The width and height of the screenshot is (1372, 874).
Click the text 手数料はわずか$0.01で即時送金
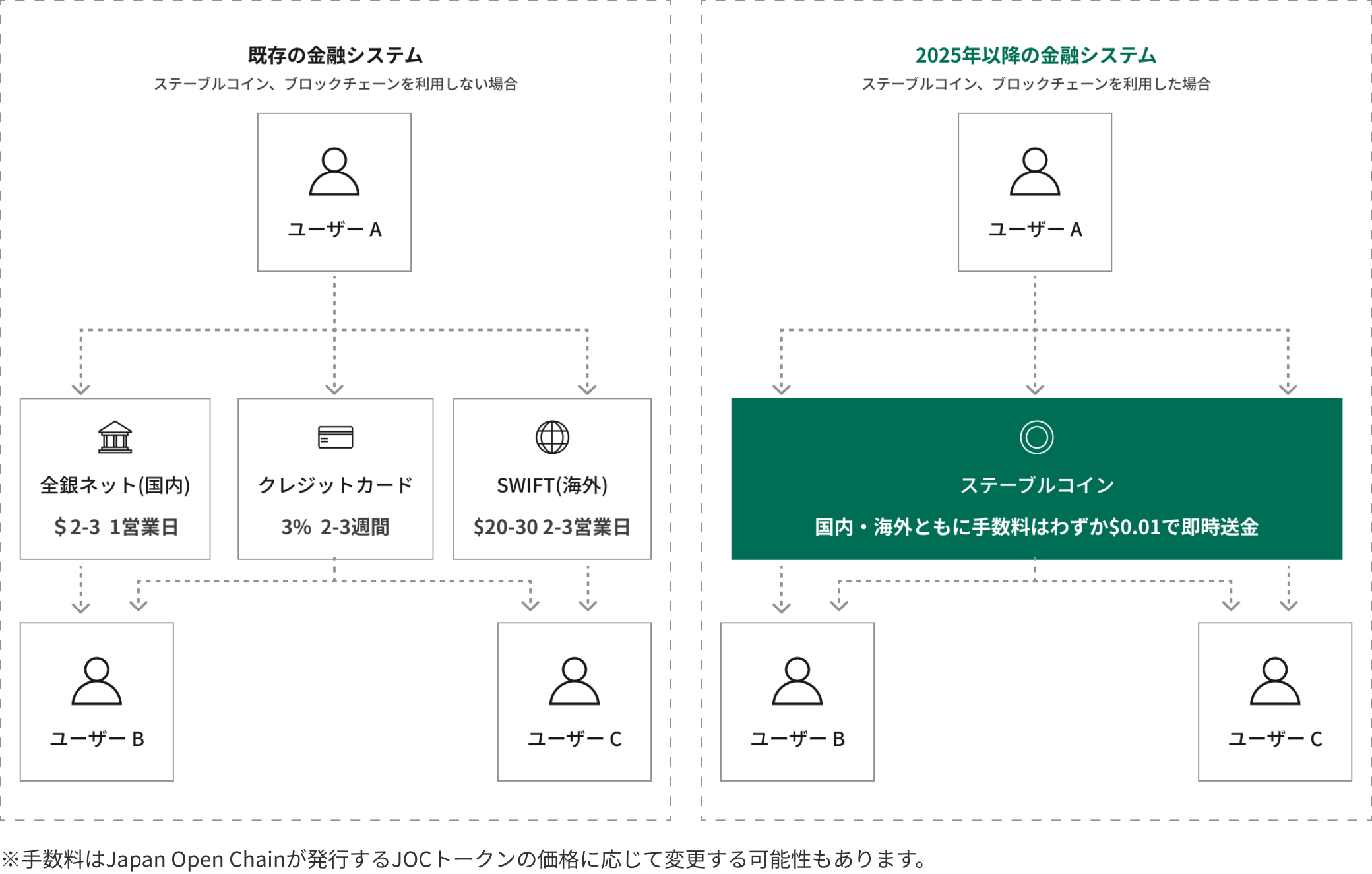[x=1115, y=527]
